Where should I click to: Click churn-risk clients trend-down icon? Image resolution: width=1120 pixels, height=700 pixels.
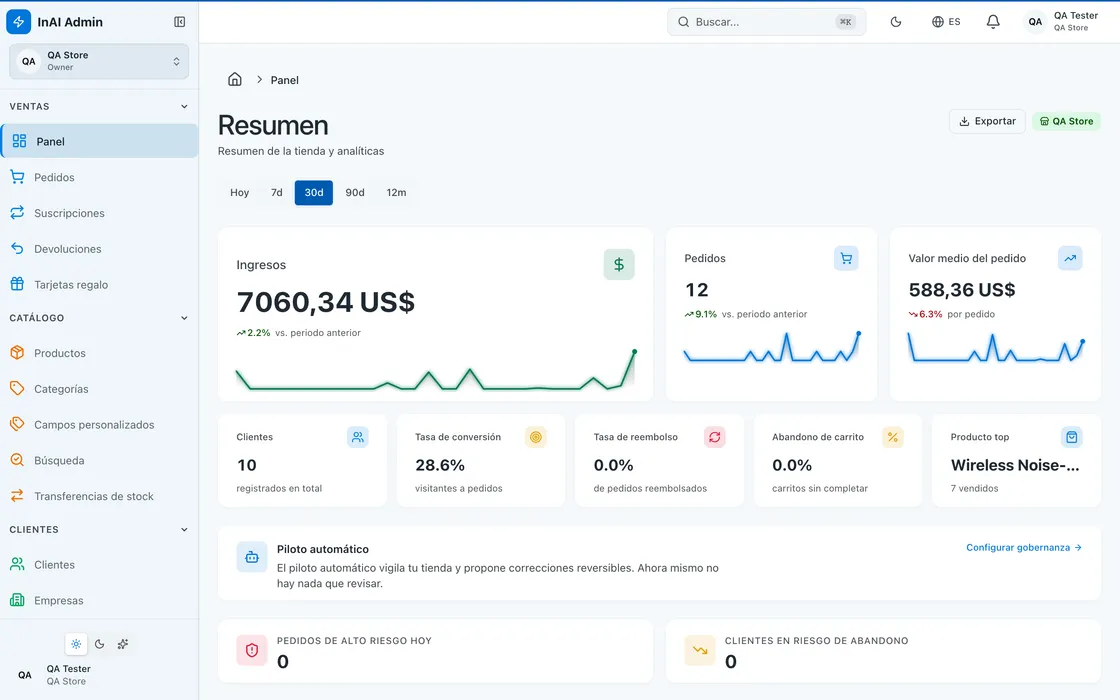point(700,650)
